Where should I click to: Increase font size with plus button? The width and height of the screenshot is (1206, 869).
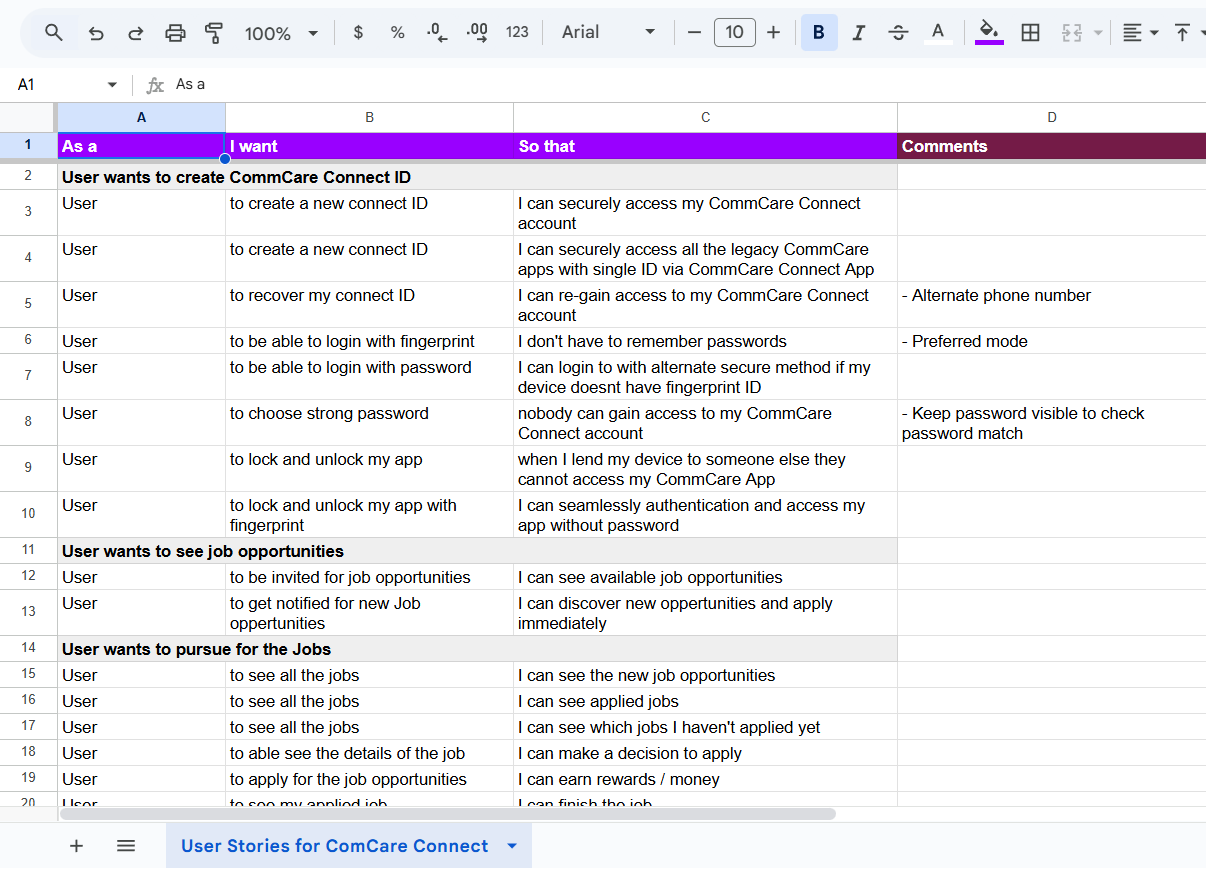tap(773, 33)
